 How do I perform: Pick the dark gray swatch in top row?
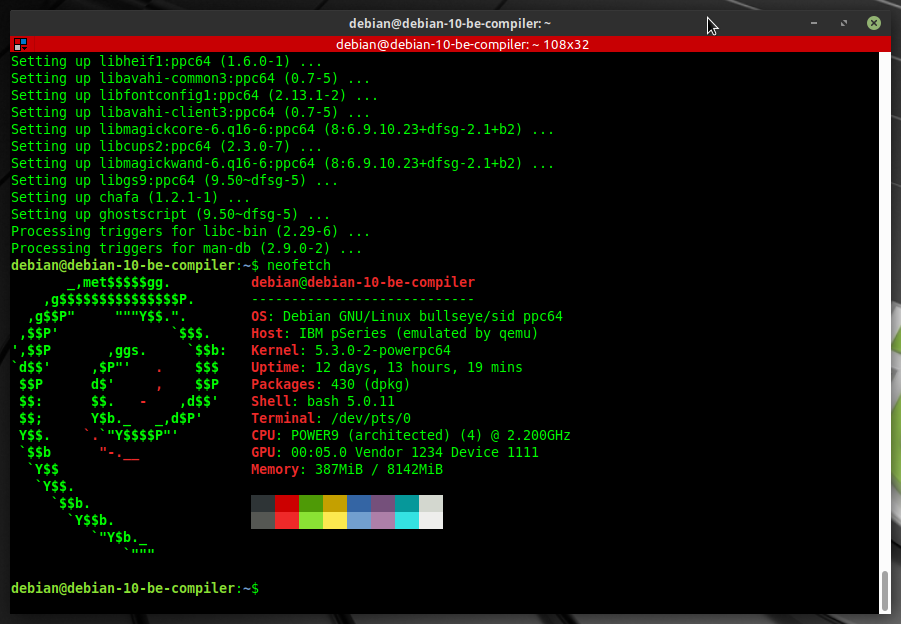(263, 503)
